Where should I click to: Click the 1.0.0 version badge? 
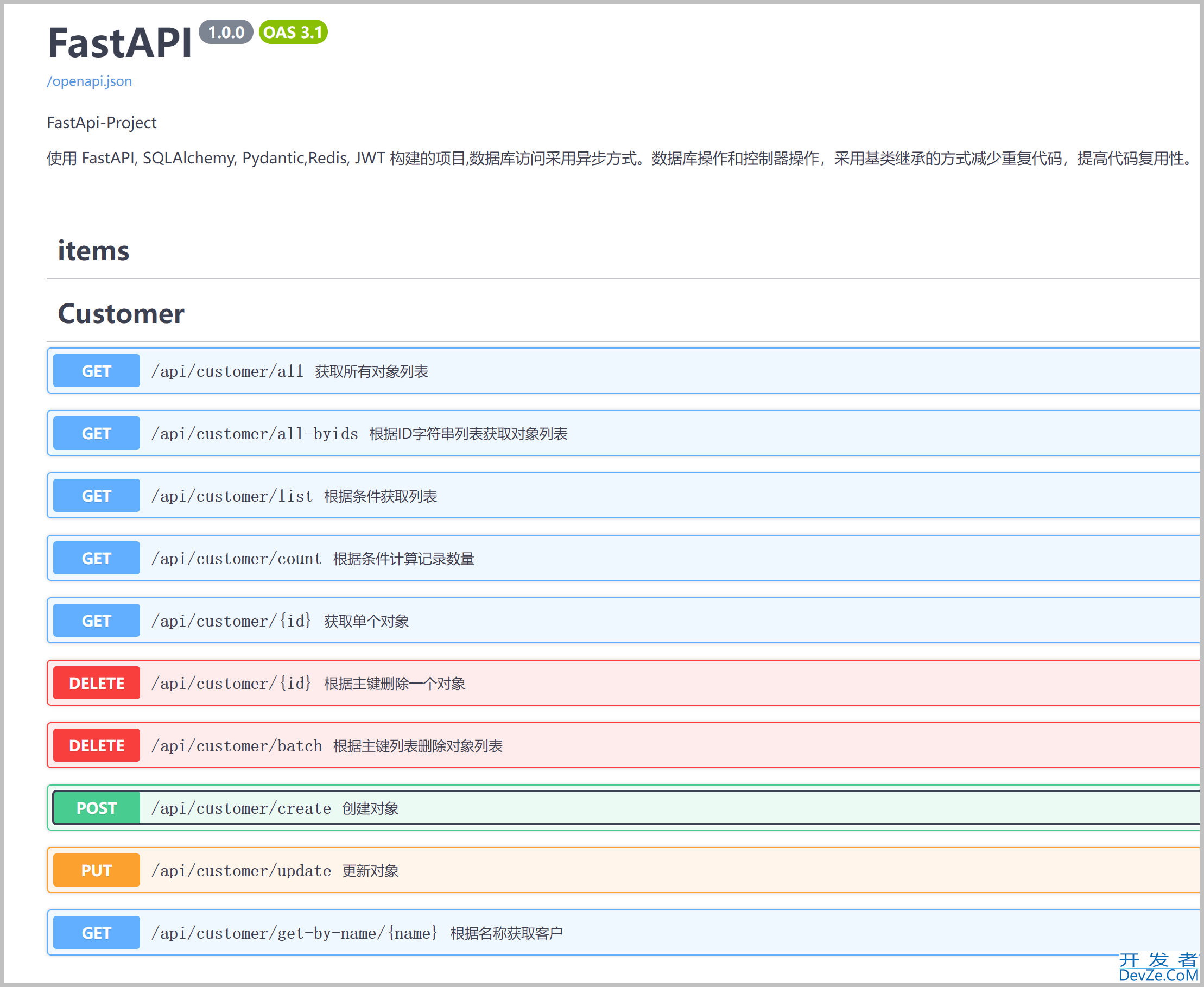226,33
